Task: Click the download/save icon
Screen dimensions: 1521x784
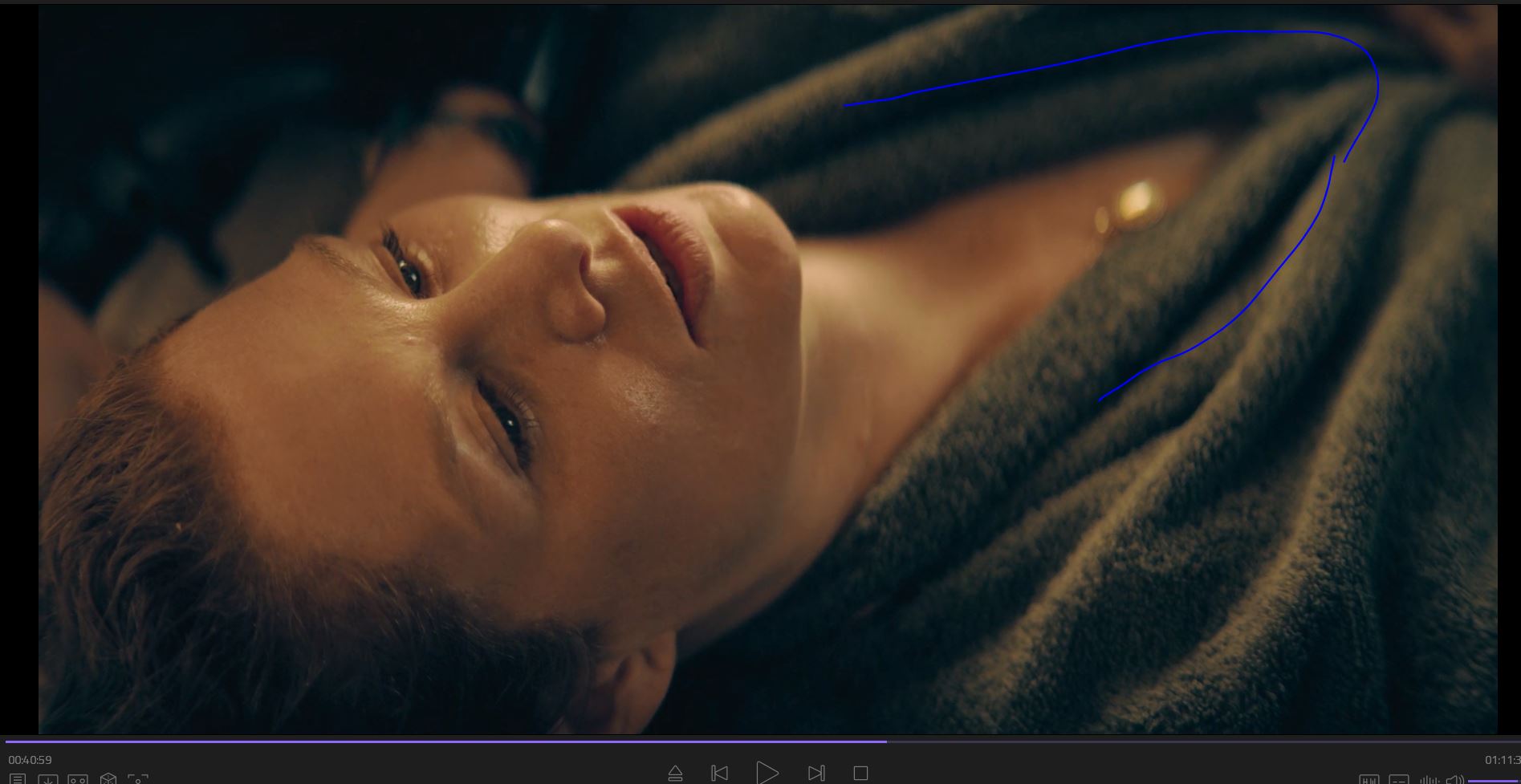Action: (47, 778)
